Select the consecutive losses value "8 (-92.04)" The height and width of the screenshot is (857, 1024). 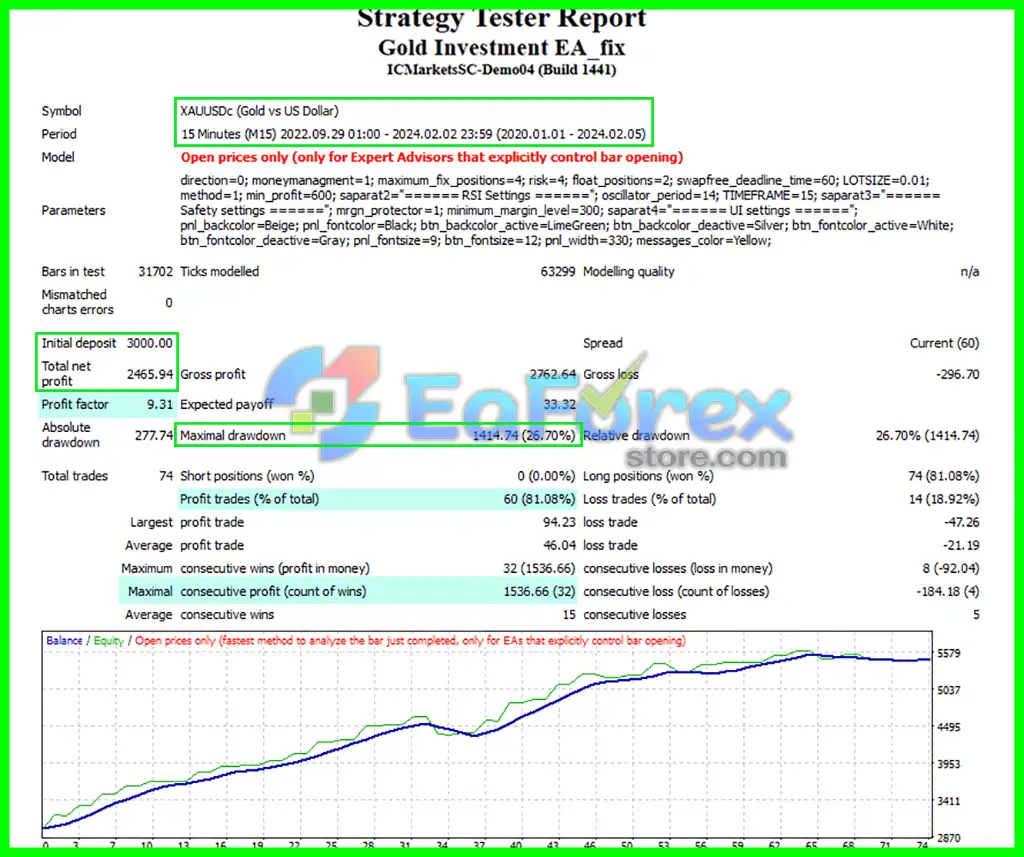(x=951, y=568)
